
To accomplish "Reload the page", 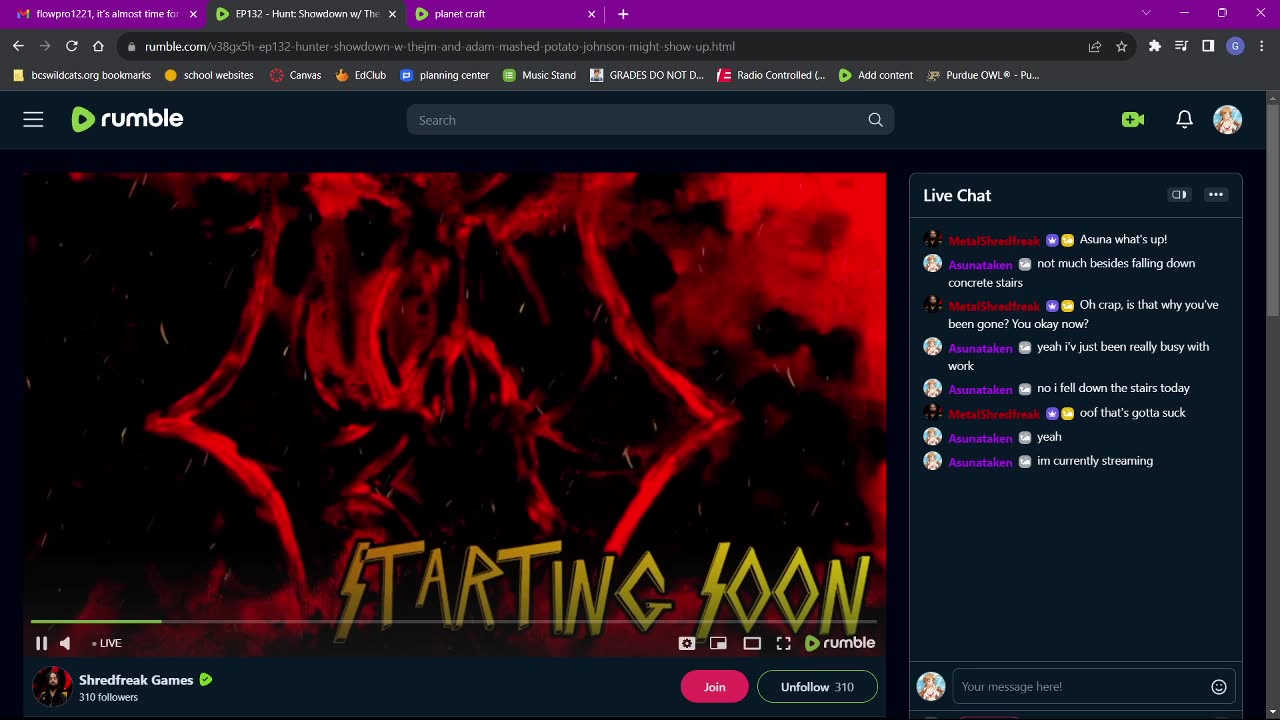I will pyautogui.click(x=71, y=46).
